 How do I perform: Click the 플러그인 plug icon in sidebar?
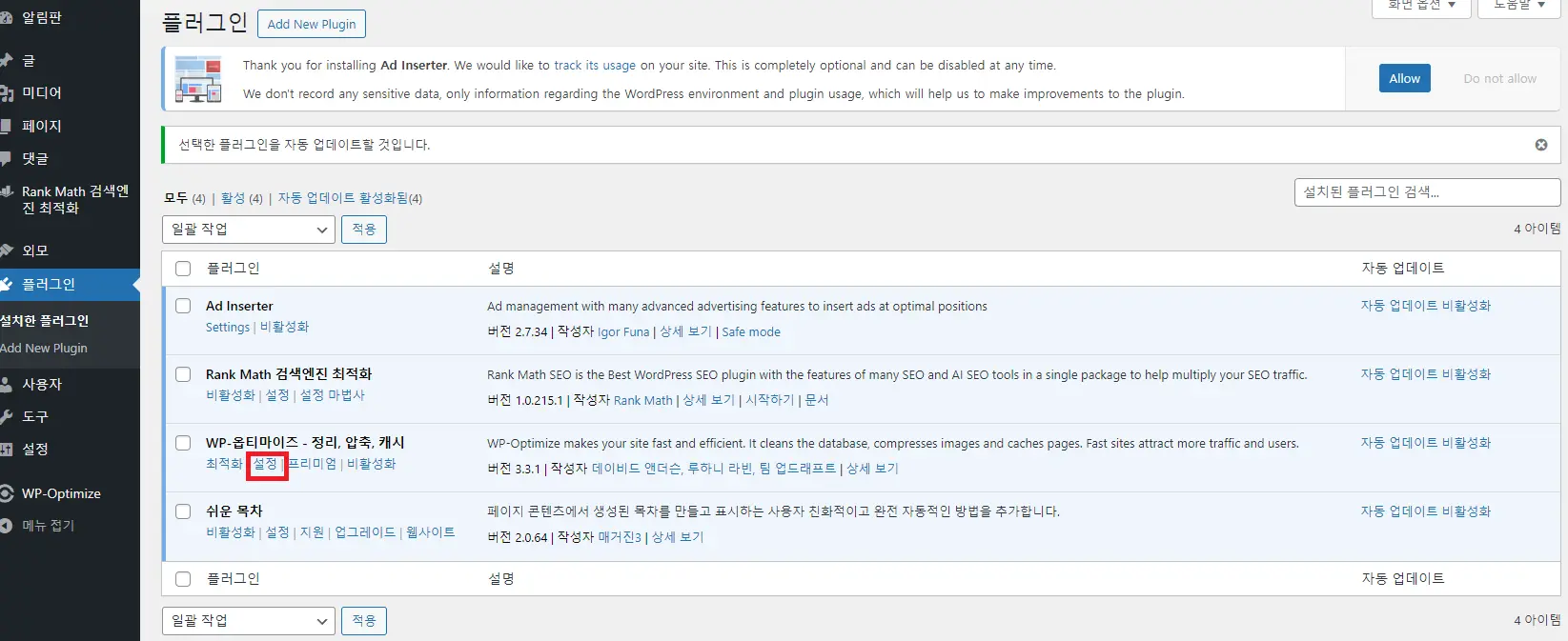[6, 284]
